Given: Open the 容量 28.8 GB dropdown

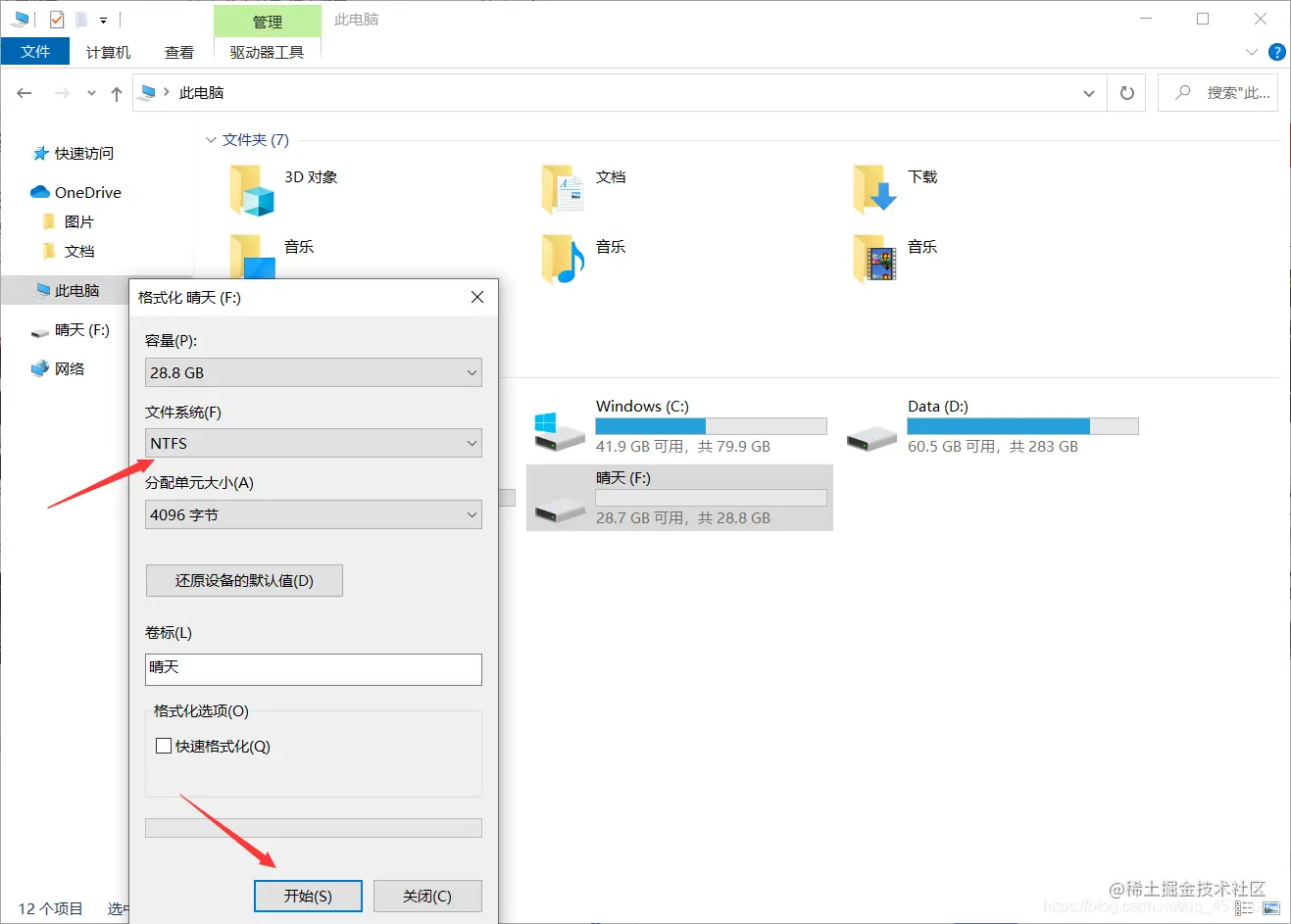Looking at the screenshot, I should tap(314, 372).
